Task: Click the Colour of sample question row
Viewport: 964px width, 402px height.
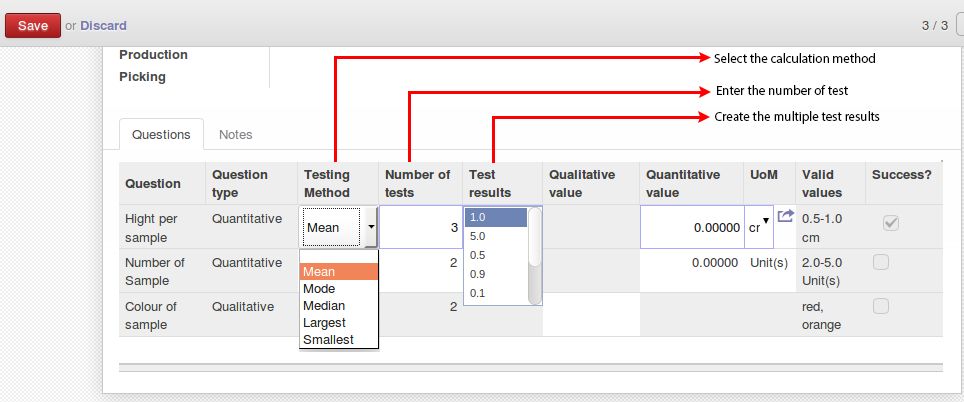Action: pyautogui.click(x=531, y=315)
